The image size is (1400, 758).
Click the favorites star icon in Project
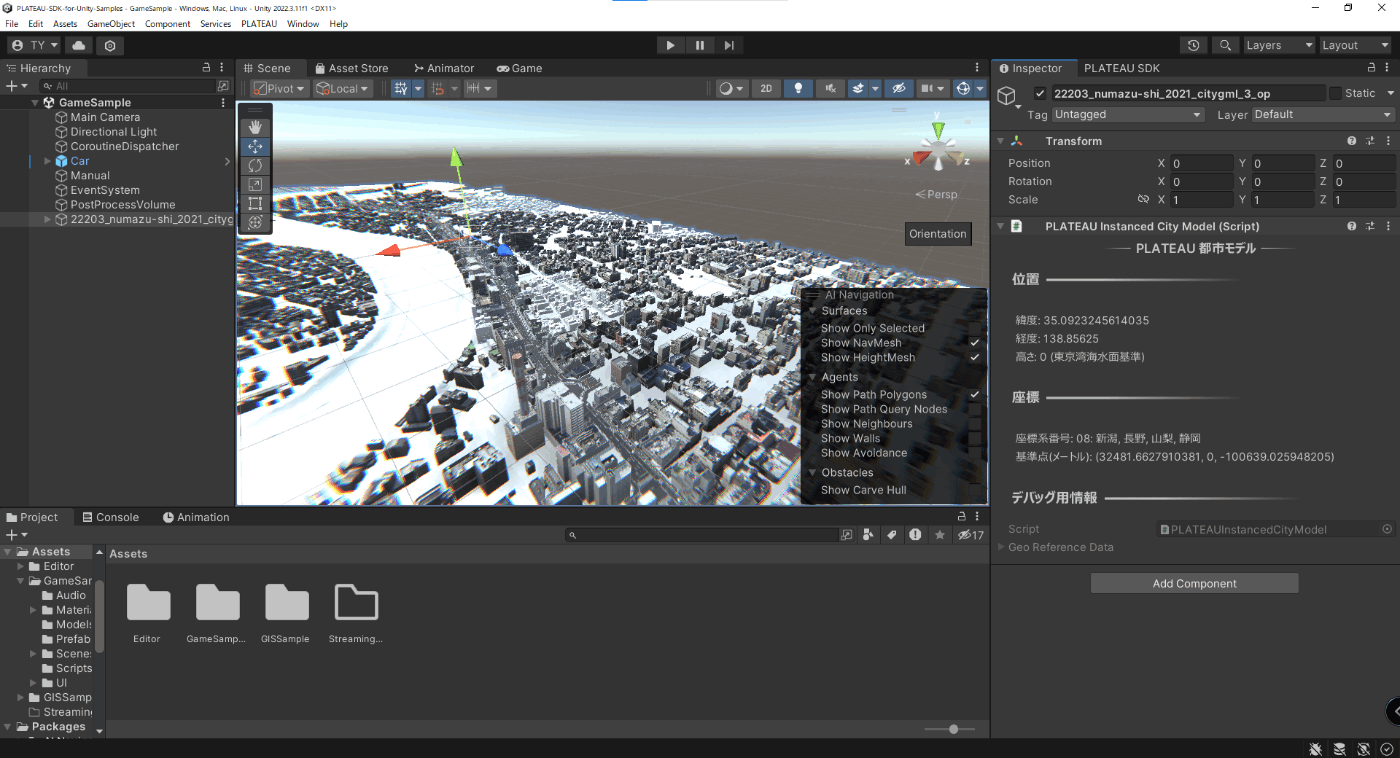coord(940,535)
